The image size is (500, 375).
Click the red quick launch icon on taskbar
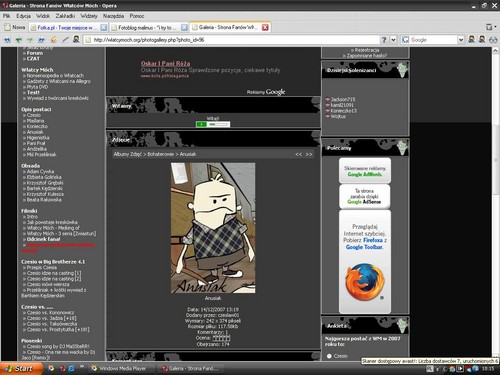click(62, 369)
